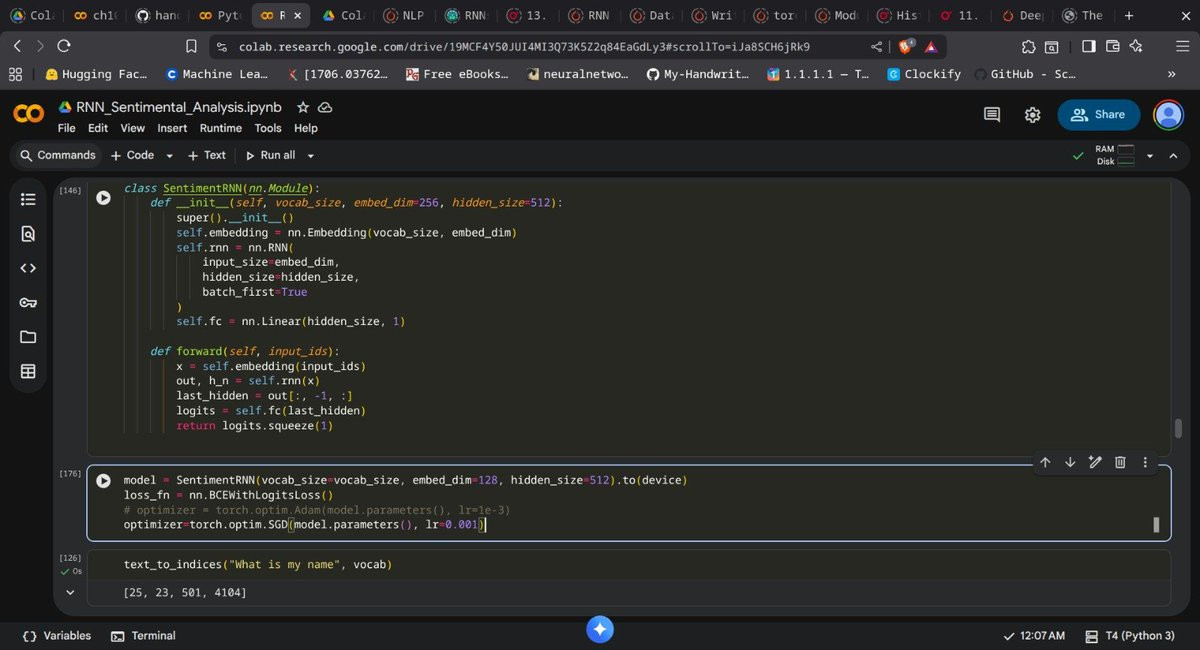1200x650 pixels.
Task: Open the Runtime menu
Action: 220,128
